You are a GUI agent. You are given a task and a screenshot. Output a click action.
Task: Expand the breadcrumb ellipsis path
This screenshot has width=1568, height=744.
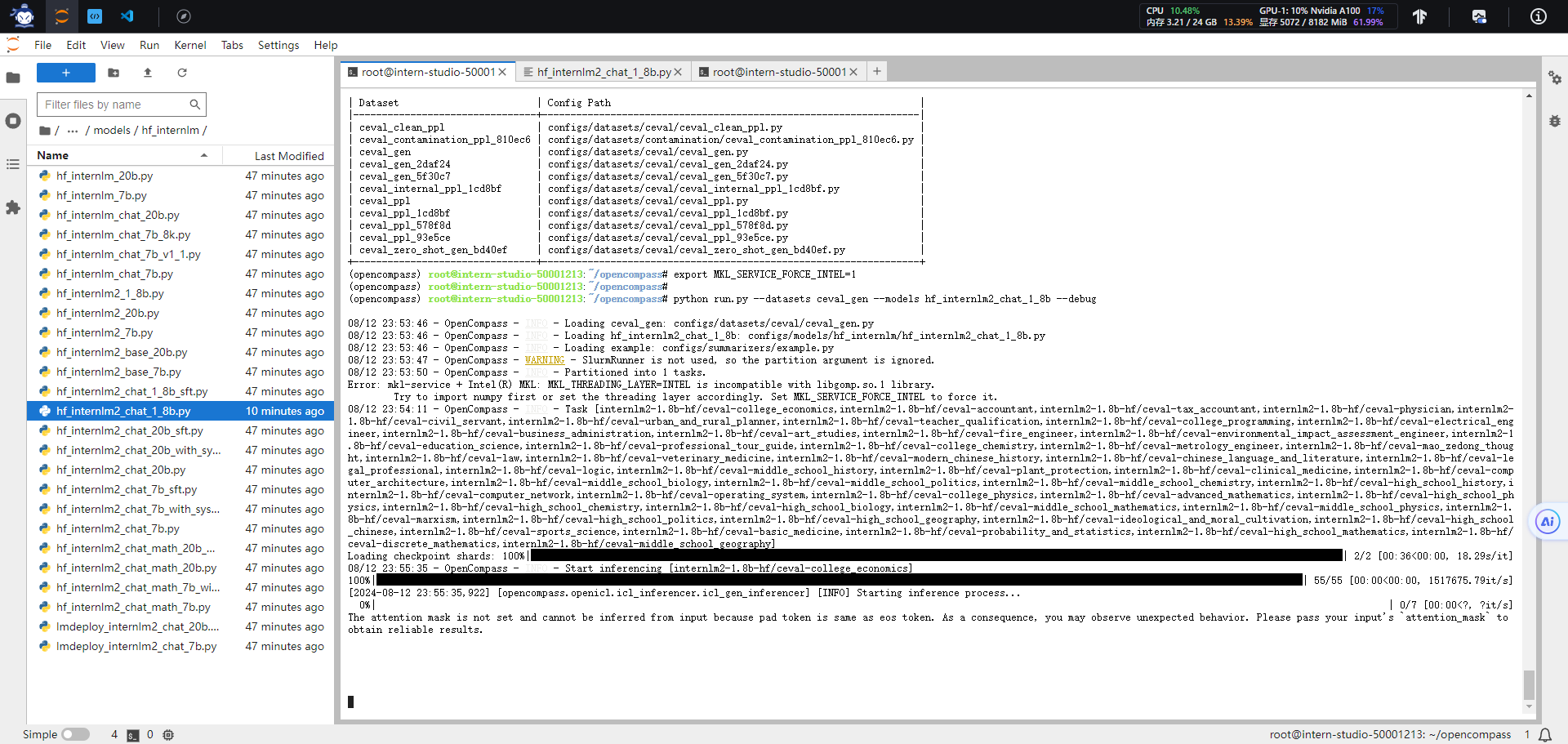coord(73,131)
